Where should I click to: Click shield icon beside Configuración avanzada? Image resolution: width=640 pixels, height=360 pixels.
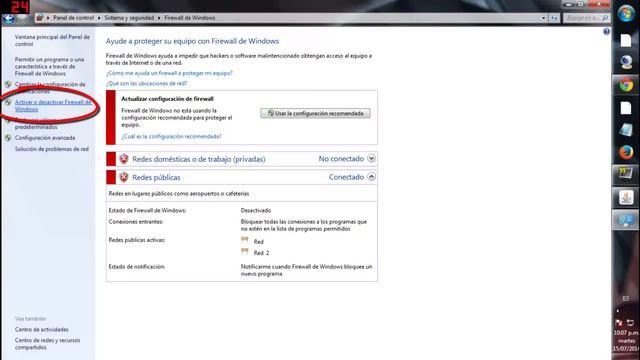pos(8,138)
